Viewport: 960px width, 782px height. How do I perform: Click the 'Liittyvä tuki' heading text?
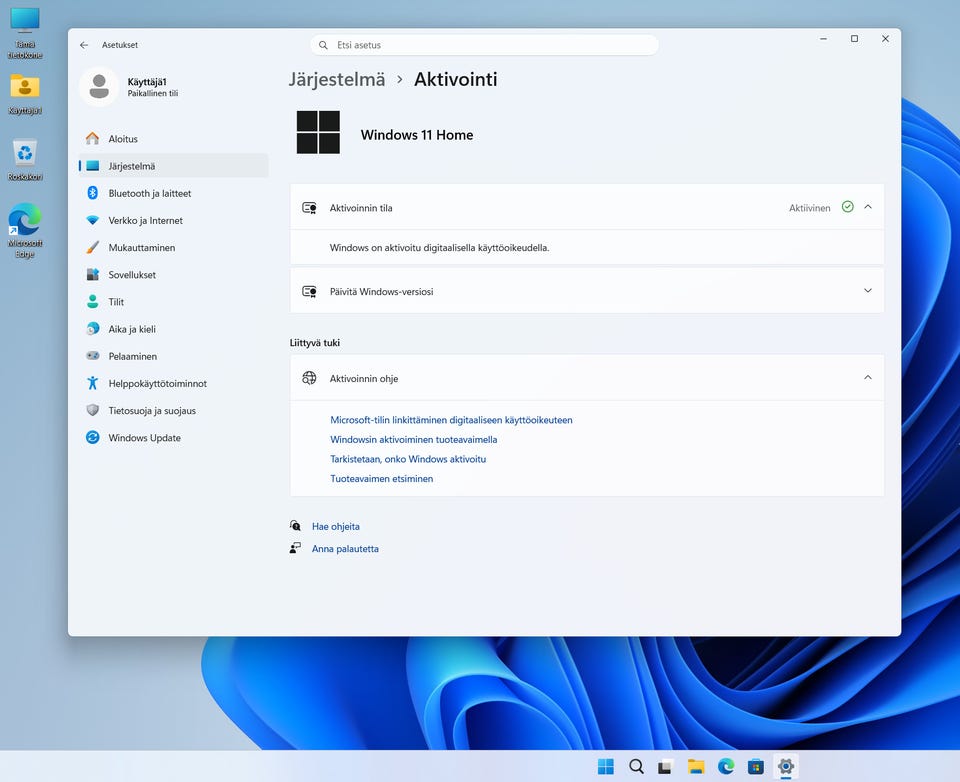click(x=315, y=343)
